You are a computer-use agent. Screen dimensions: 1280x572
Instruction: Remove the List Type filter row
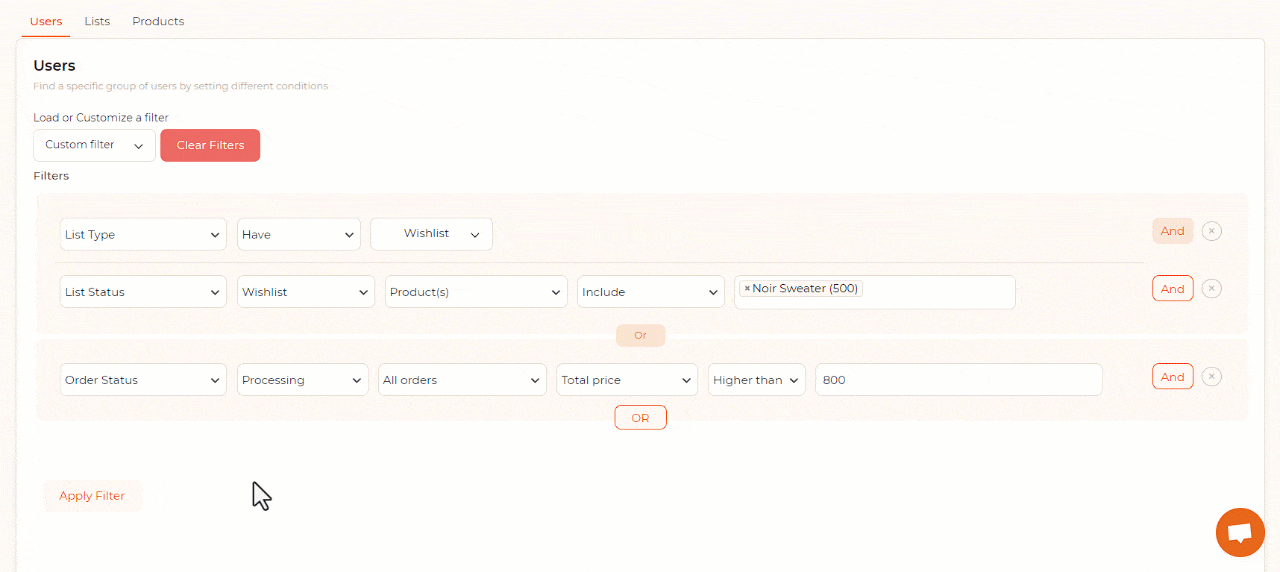[x=1211, y=232]
